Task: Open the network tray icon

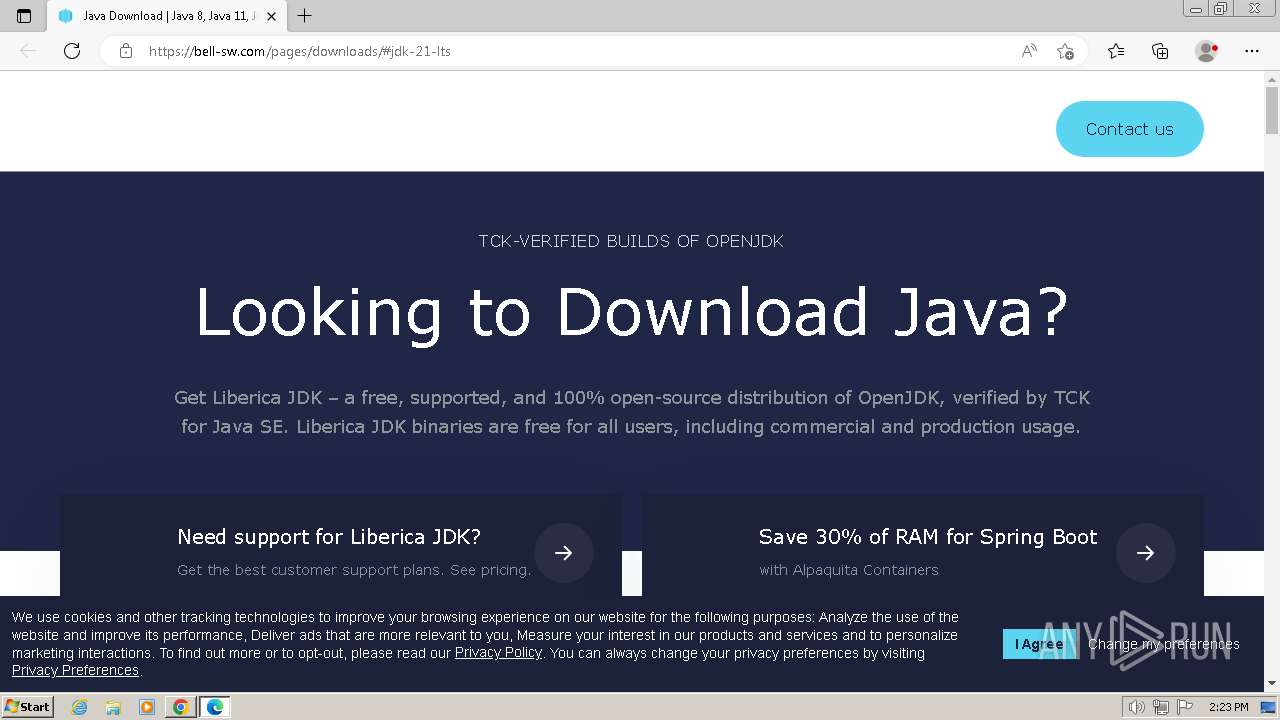Action: point(1160,707)
